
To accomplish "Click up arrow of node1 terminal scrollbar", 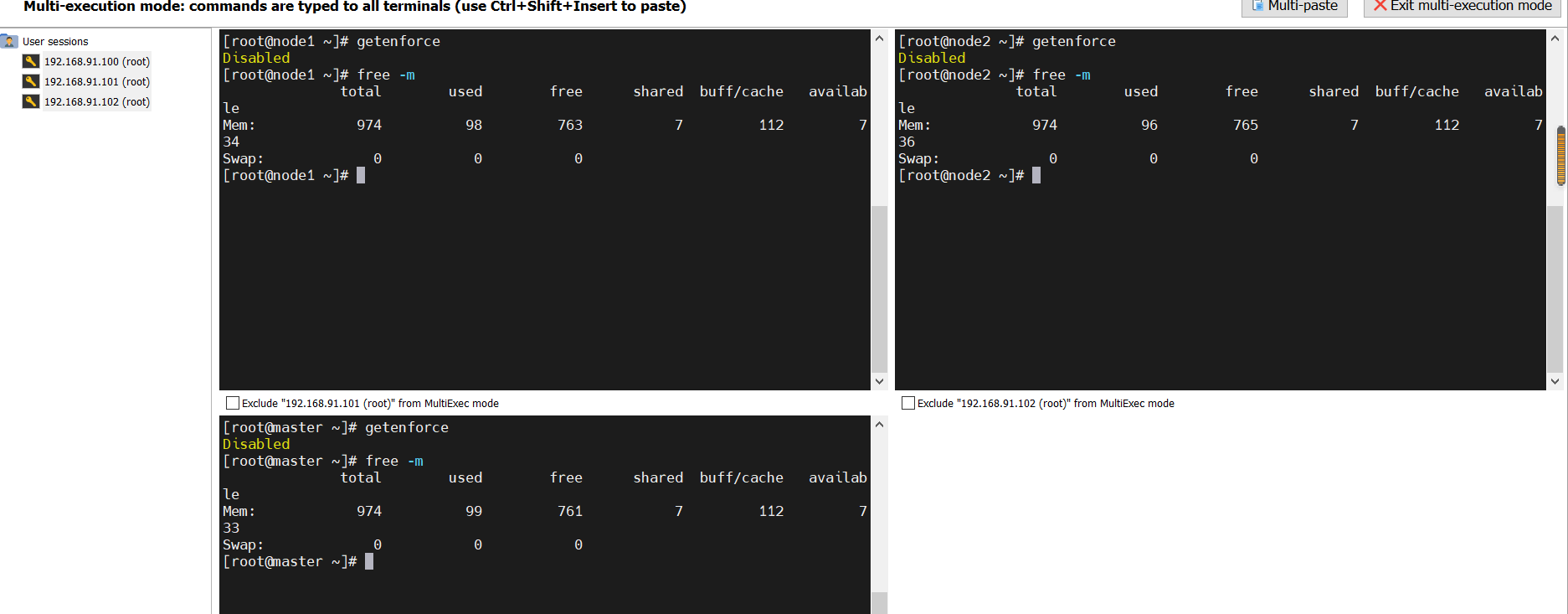I will coord(879,39).
